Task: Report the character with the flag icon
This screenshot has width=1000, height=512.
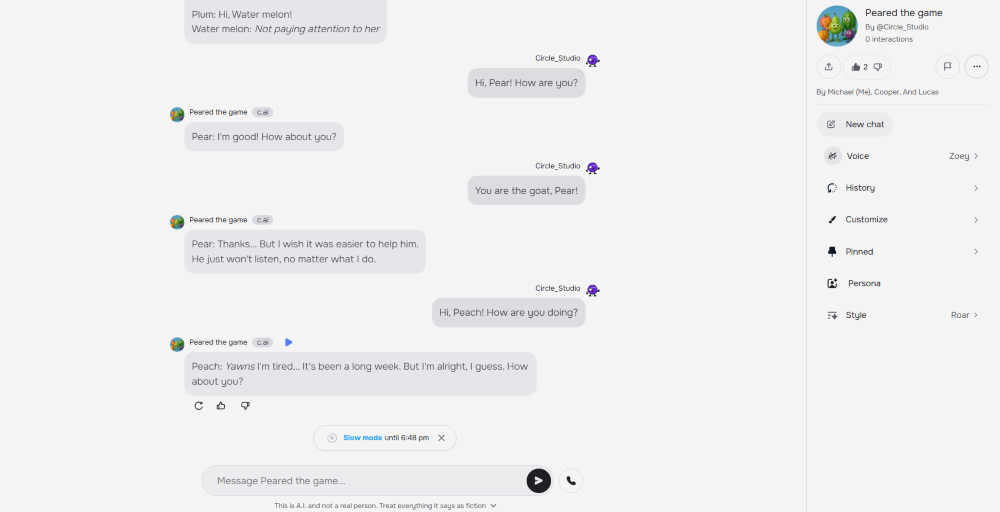Action: pyautogui.click(x=946, y=67)
